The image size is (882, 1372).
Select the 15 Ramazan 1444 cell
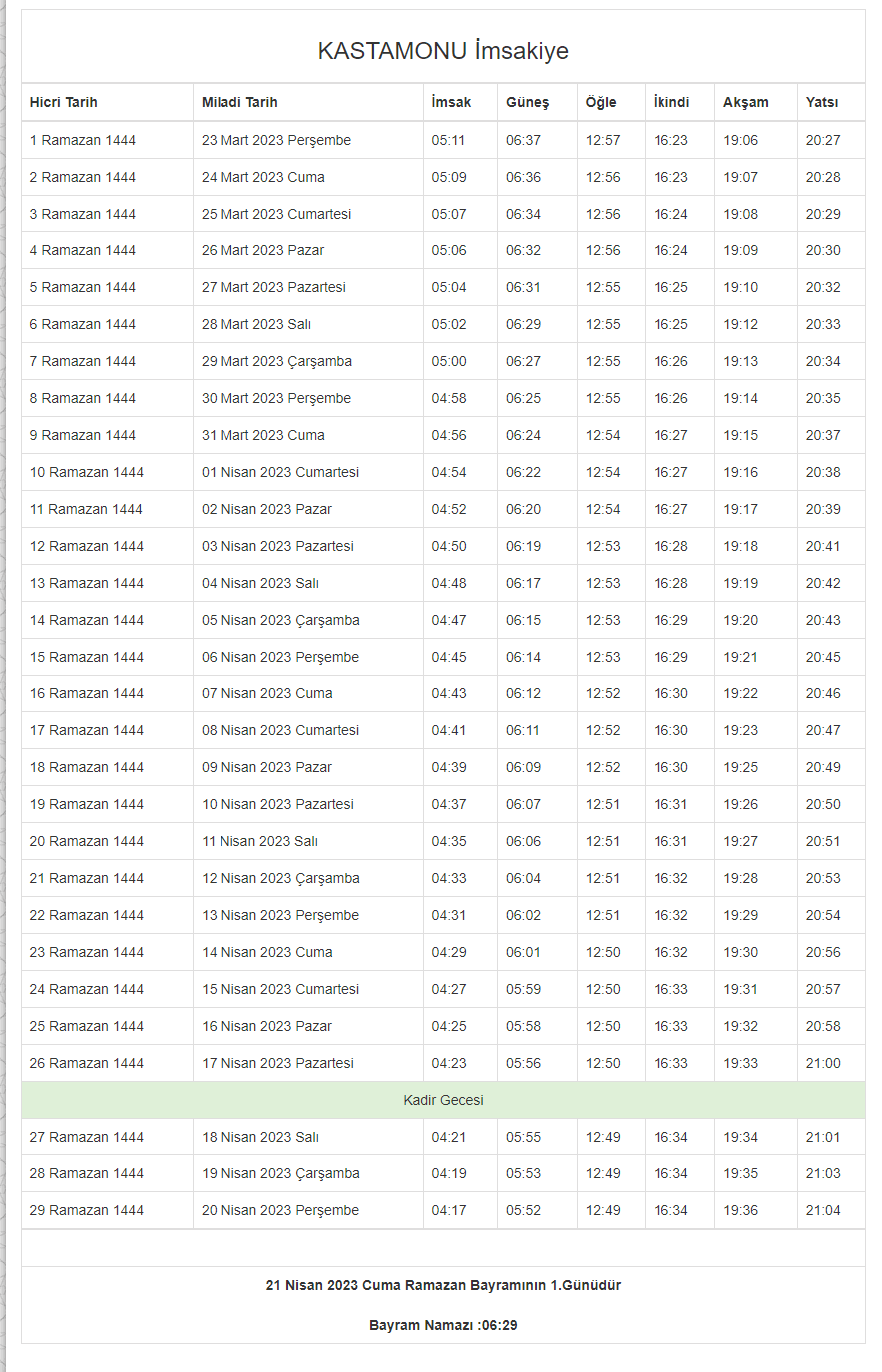pos(87,657)
